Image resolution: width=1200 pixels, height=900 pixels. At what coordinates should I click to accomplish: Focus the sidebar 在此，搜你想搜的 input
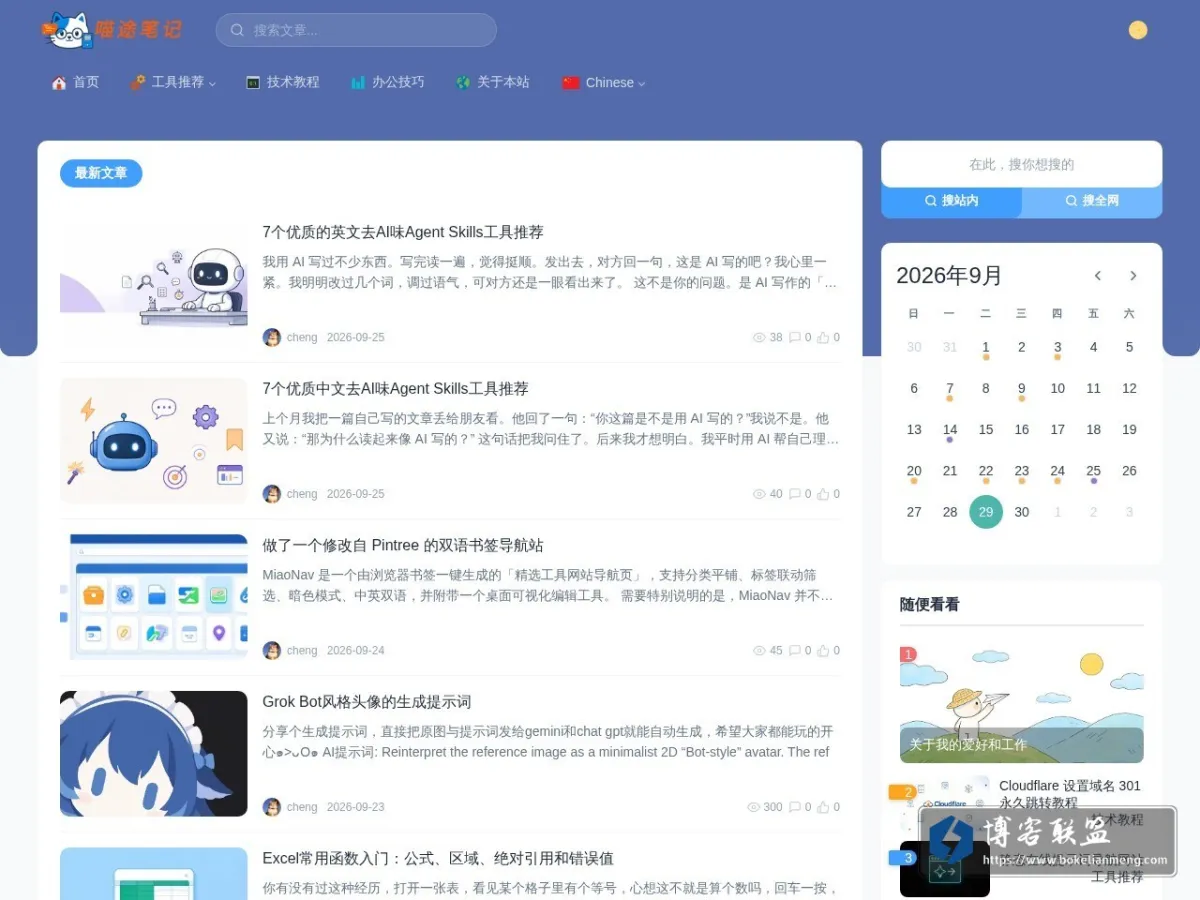pos(1021,164)
